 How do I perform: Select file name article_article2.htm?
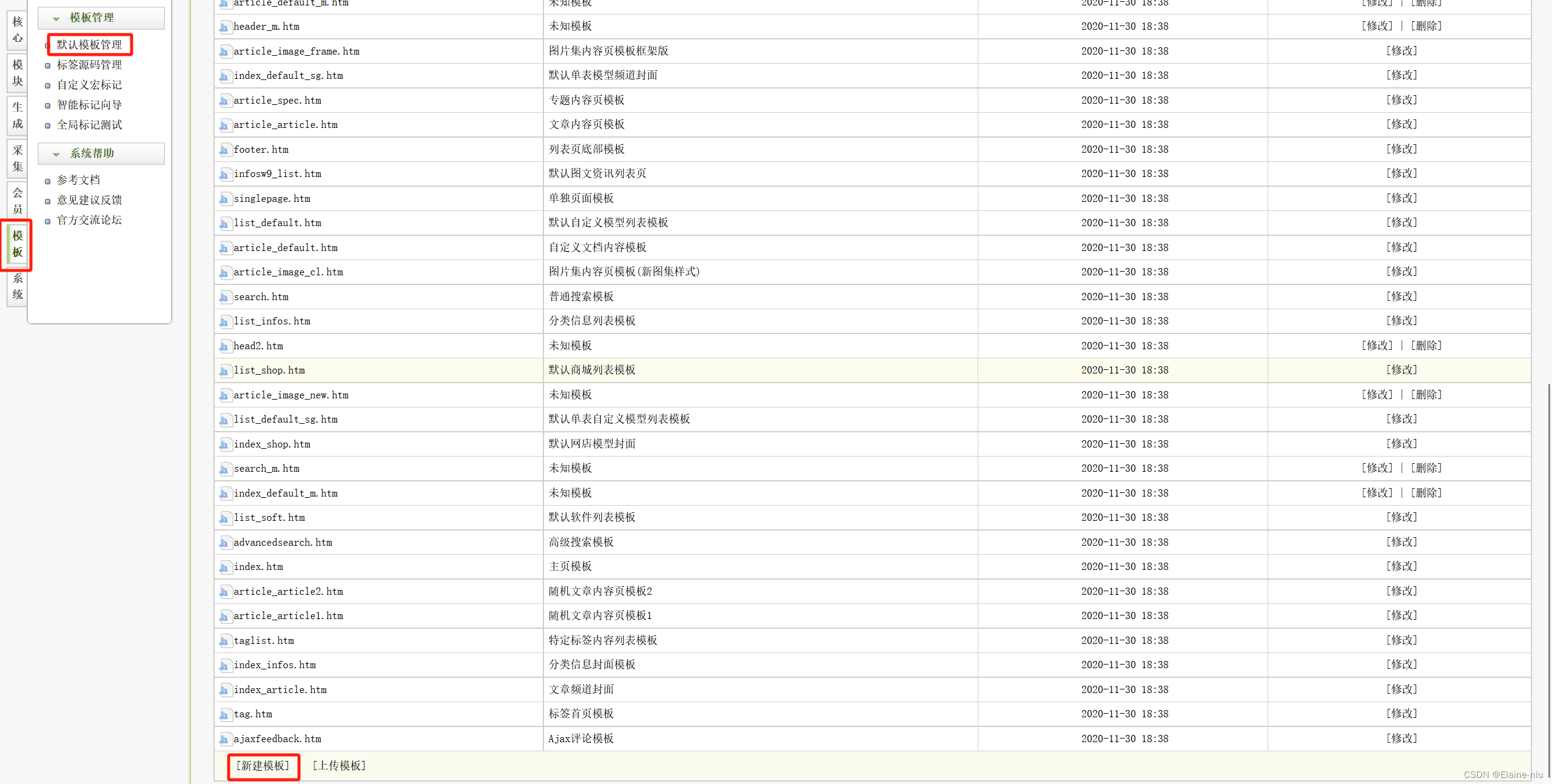(289, 592)
